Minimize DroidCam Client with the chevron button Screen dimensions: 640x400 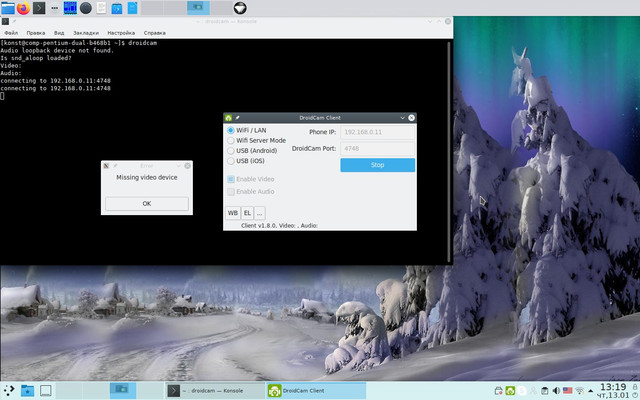click(x=402, y=118)
